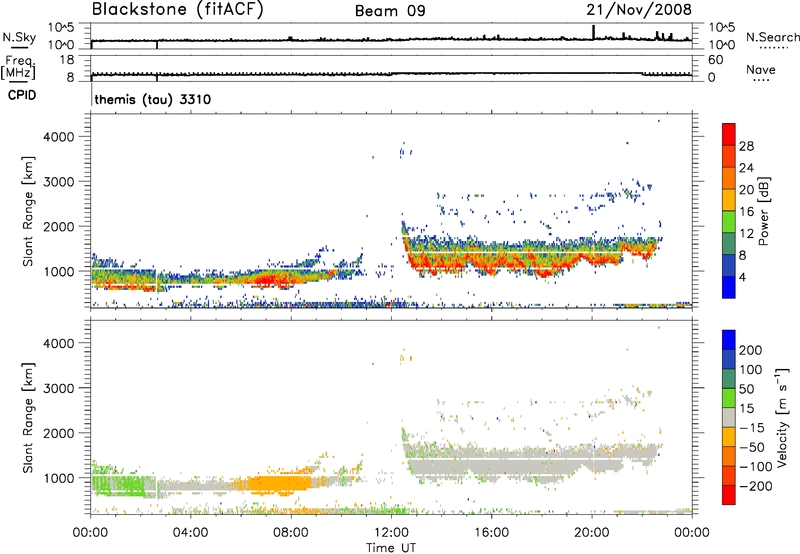
Task: Click the '20:00' time tick label
Action: click(x=592, y=533)
